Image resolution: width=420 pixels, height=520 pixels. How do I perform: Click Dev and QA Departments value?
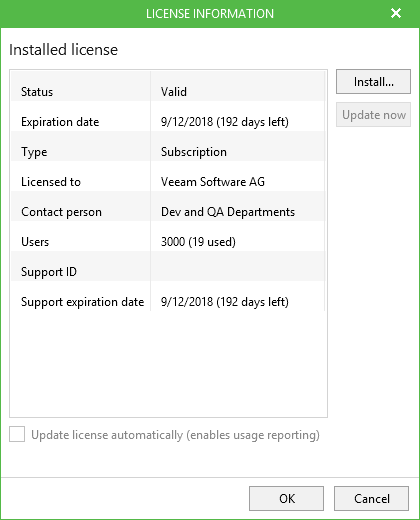pyautogui.click(x=228, y=212)
